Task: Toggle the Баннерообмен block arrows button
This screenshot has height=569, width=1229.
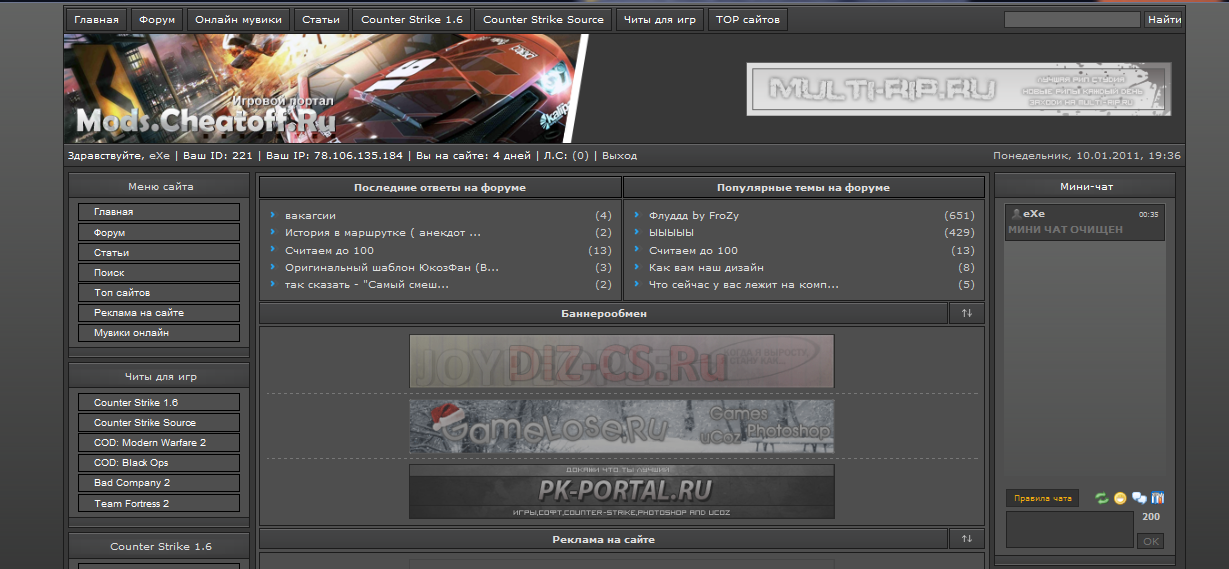Action: [967, 314]
